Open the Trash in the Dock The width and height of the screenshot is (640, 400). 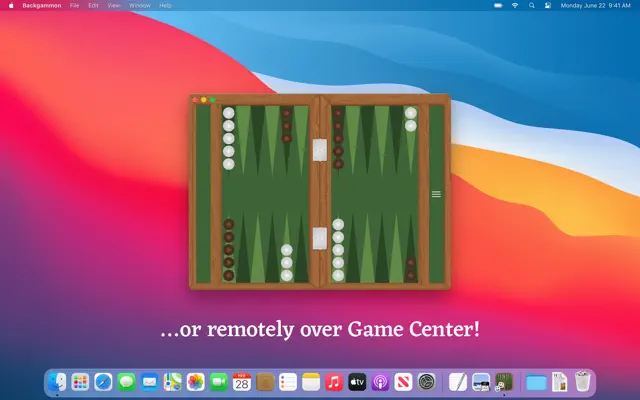point(582,382)
